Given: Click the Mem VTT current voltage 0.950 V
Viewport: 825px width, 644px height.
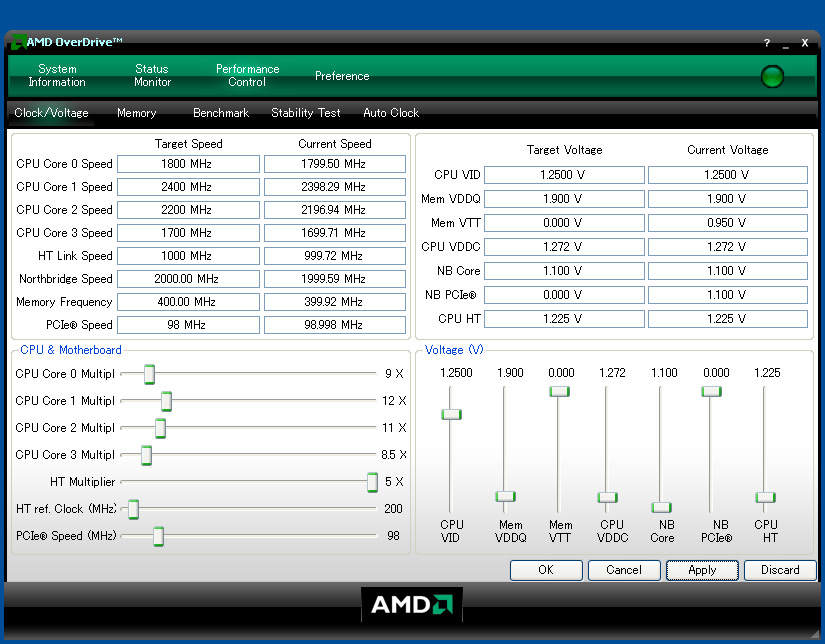Looking at the screenshot, I should coord(728,223).
